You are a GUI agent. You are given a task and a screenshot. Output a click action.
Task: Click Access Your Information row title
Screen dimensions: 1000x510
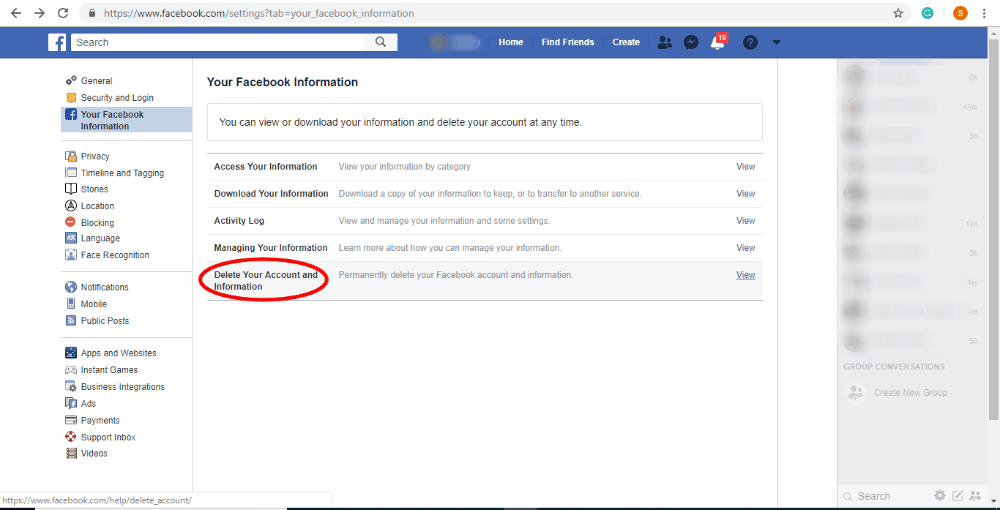pos(265,166)
